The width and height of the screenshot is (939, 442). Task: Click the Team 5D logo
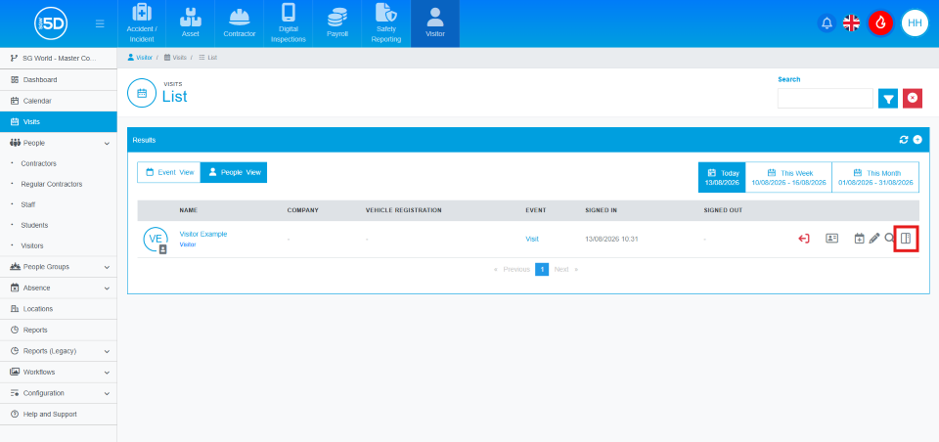coord(51,23)
